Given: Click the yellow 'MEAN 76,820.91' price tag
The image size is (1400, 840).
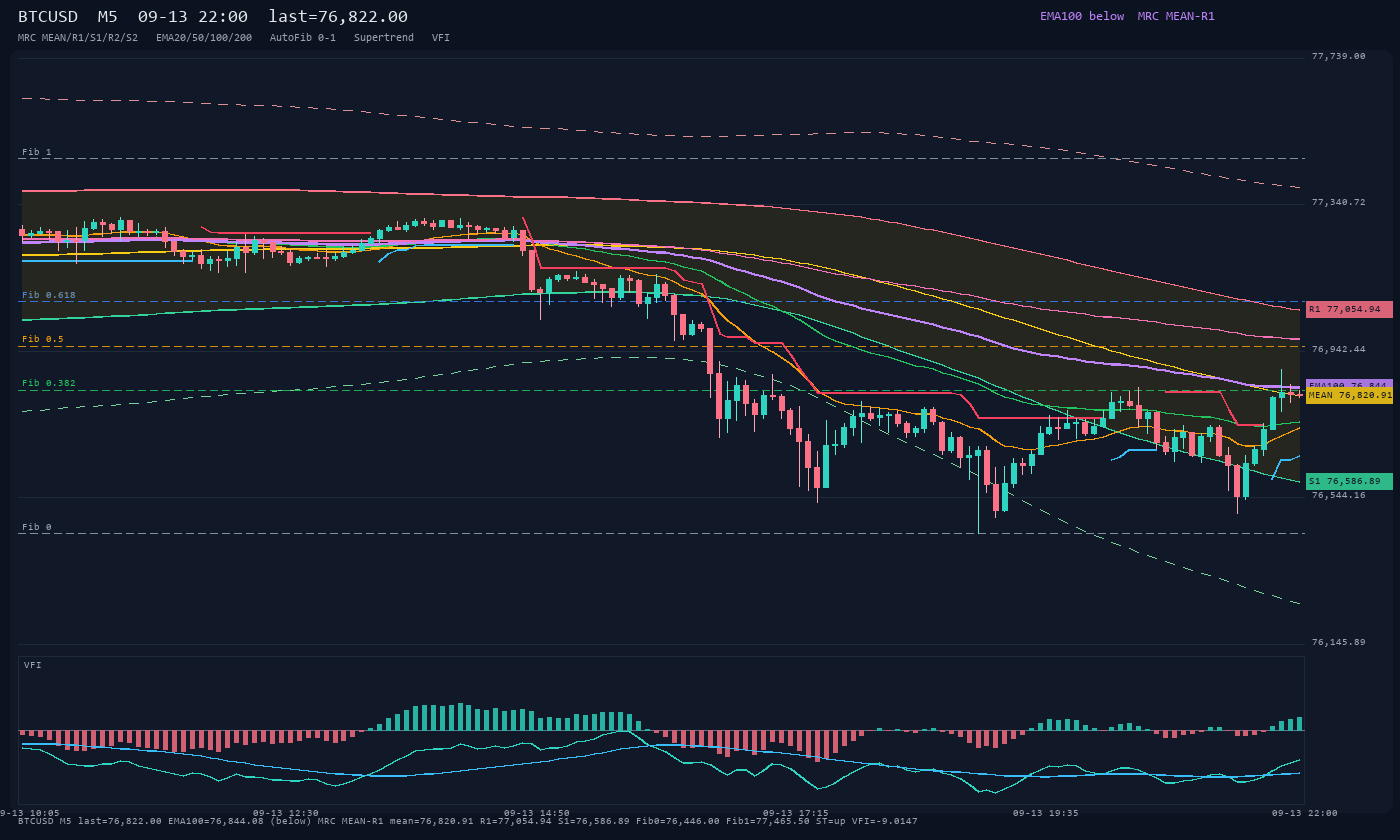Looking at the screenshot, I should coord(1349,395).
